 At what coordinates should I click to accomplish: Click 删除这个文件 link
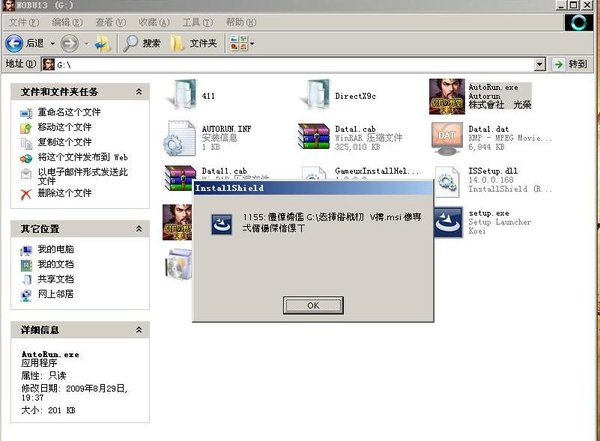pos(64,193)
